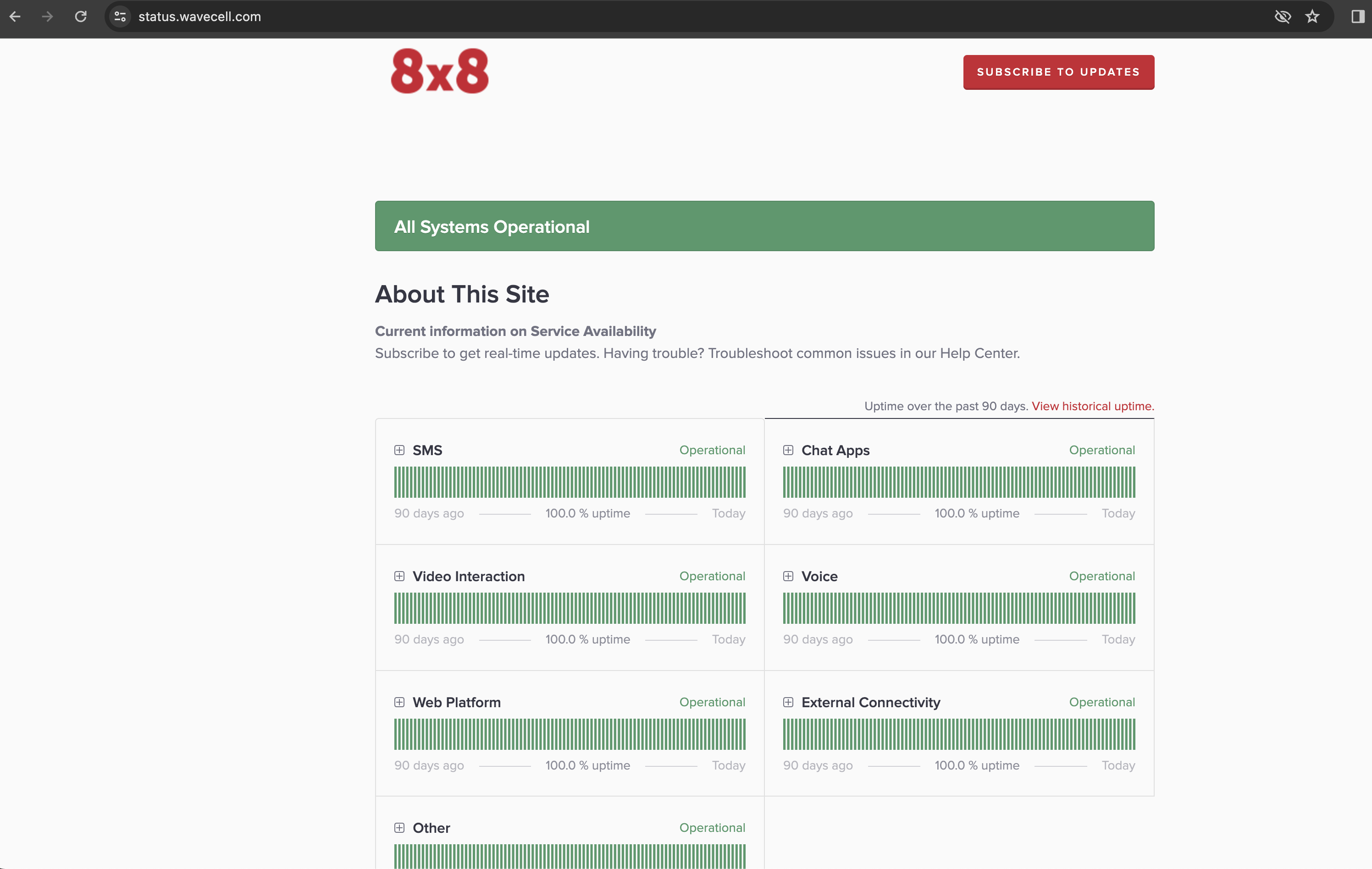This screenshot has width=1372, height=869.
Task: Click the Voice uptime bar chart
Action: (959, 608)
